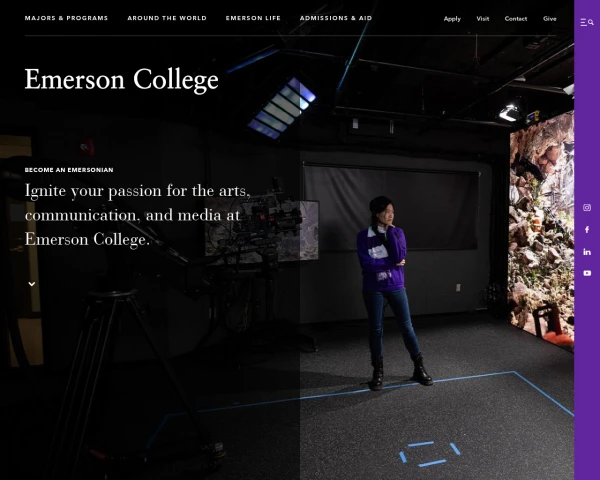Open the Majors & Programs menu
Image resolution: width=600 pixels, height=480 pixels.
coord(66,18)
